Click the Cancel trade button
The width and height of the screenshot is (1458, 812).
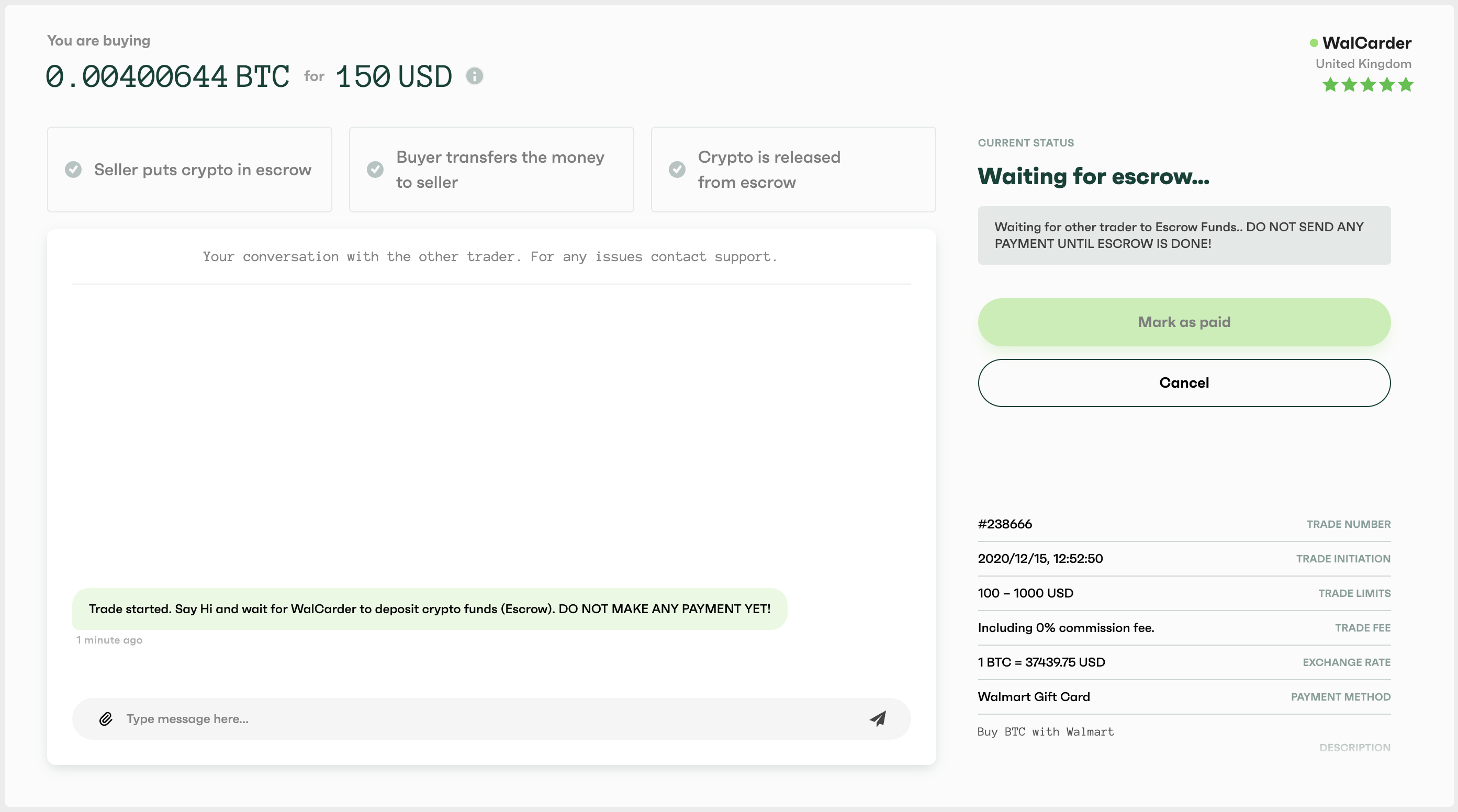pos(1183,383)
